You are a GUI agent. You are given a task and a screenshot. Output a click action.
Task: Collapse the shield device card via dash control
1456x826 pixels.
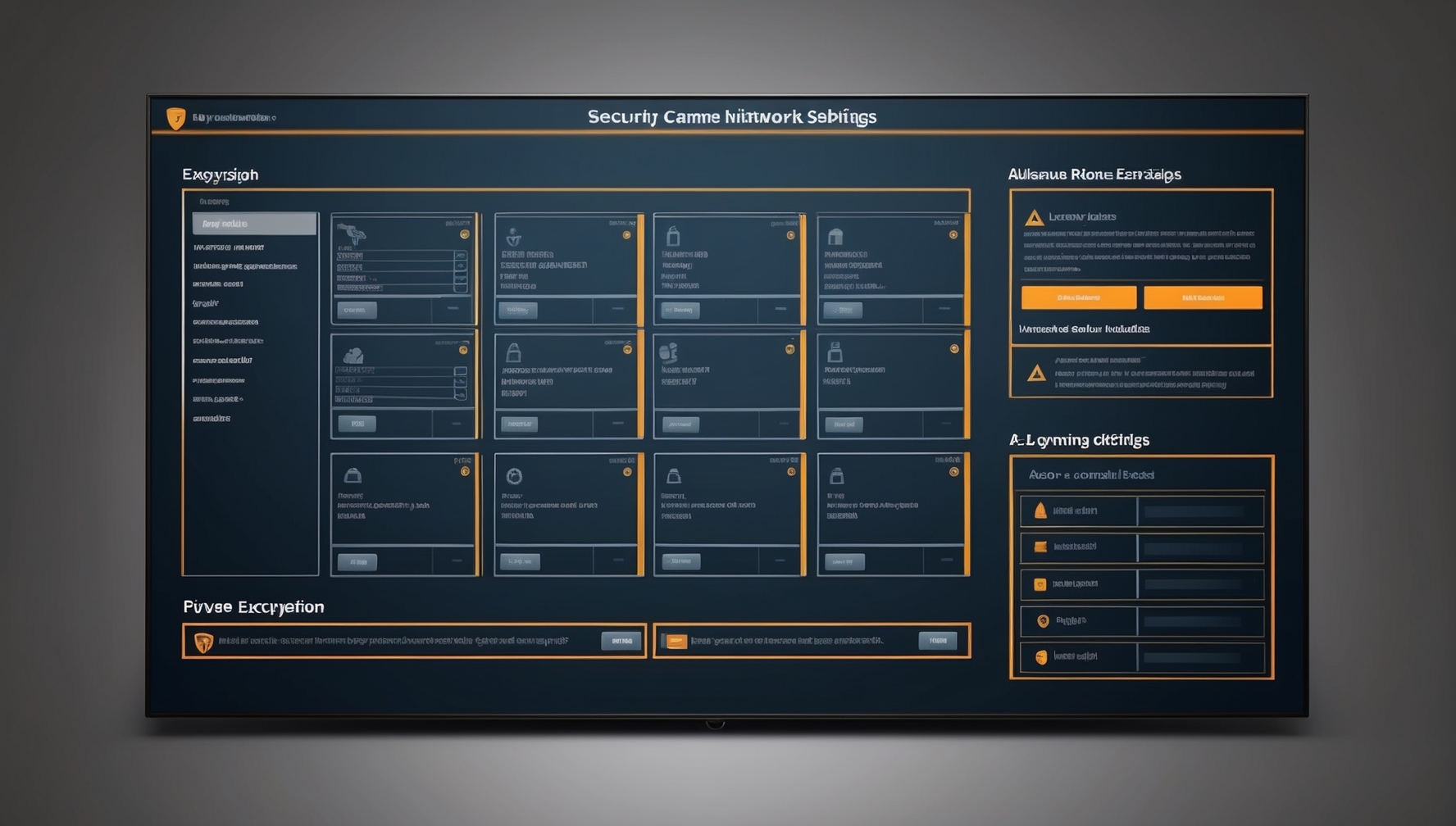782,424
